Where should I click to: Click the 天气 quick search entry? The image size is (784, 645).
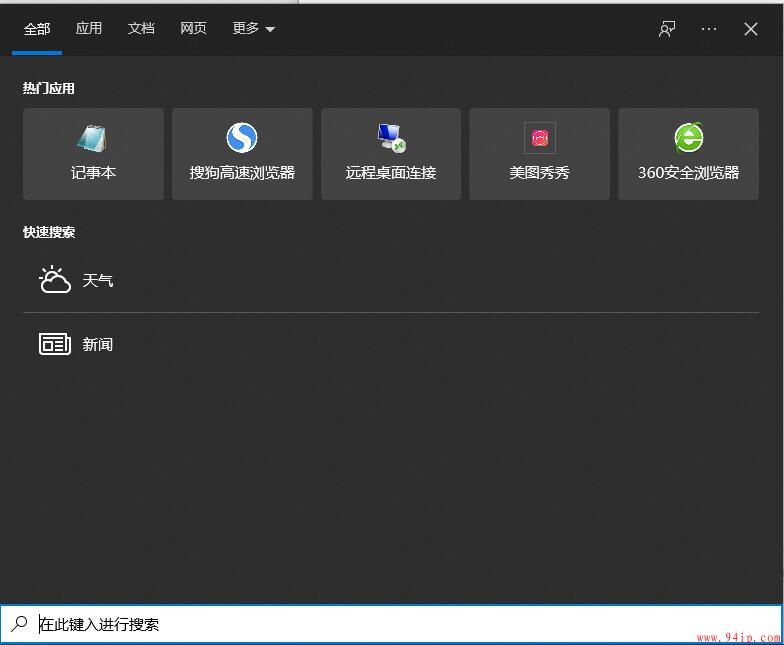pyautogui.click(x=390, y=280)
